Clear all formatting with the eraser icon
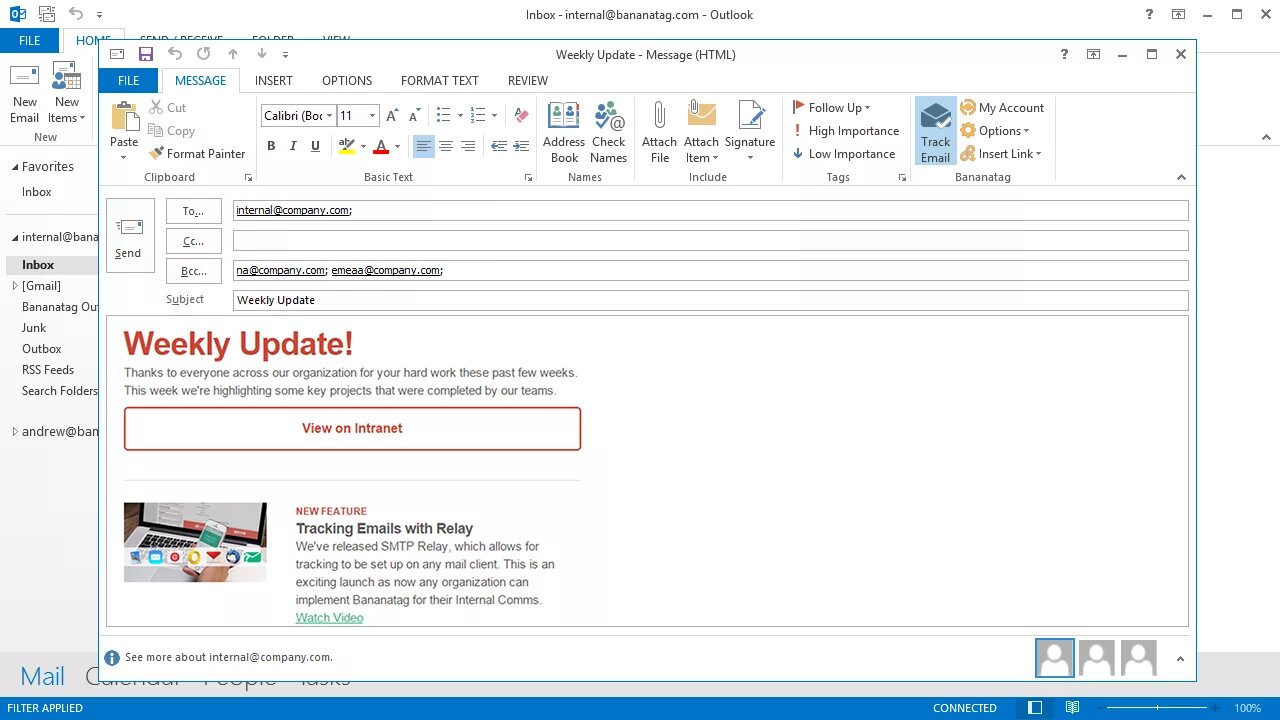Screen dimensions: 1280x720 (x=521, y=116)
